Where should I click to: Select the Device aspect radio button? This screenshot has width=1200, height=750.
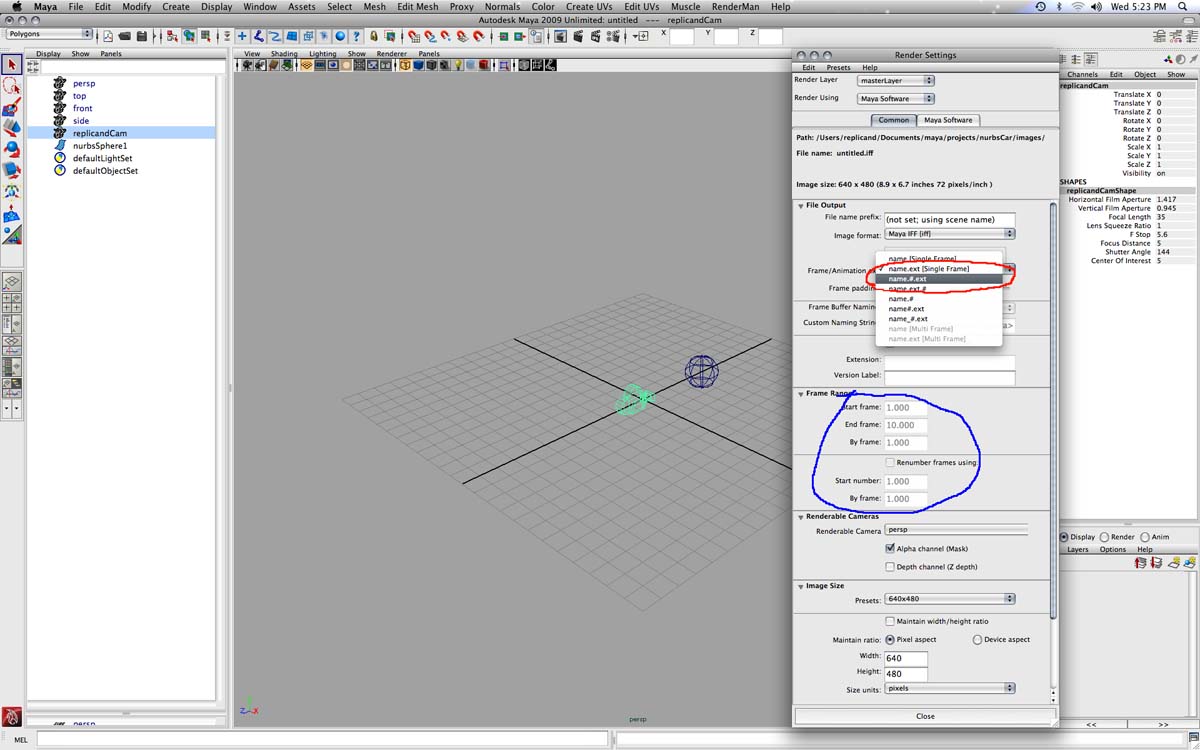click(x=977, y=640)
